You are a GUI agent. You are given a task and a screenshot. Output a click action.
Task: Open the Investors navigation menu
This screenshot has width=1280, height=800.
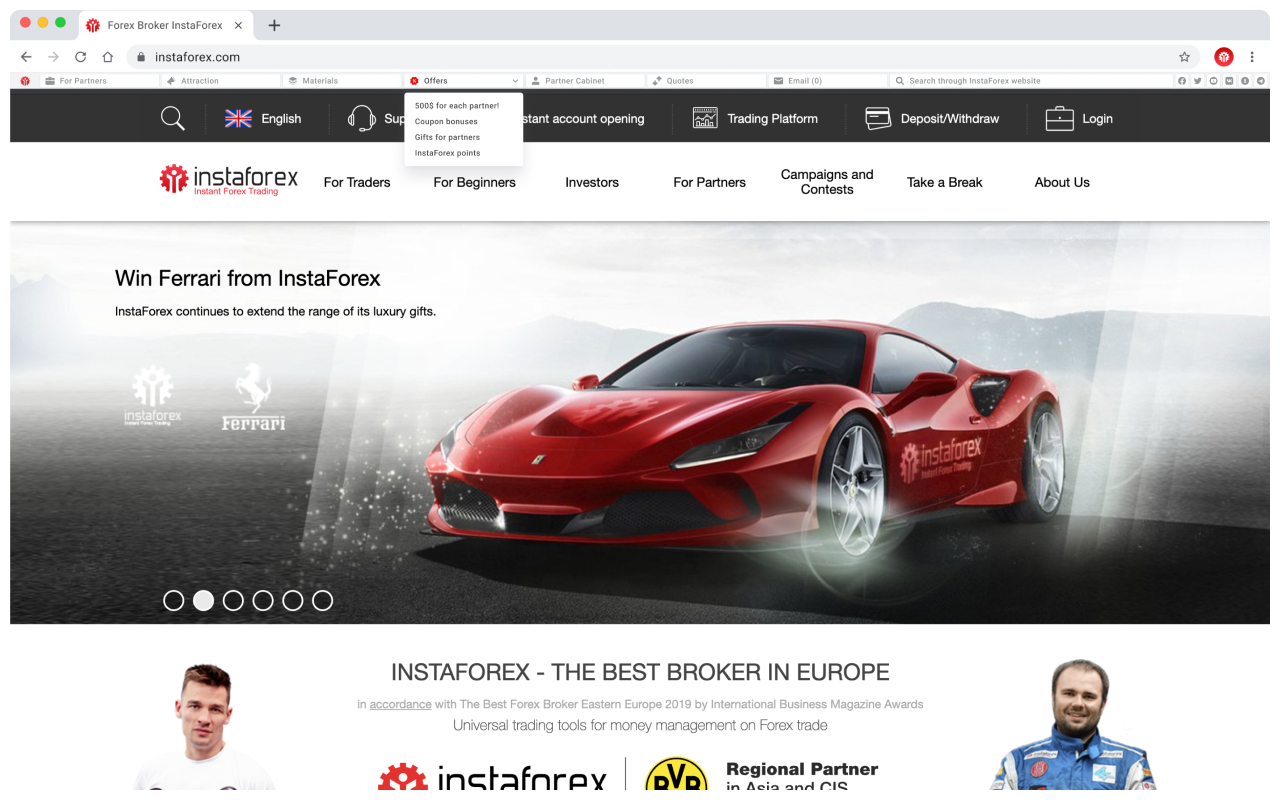pyautogui.click(x=592, y=182)
